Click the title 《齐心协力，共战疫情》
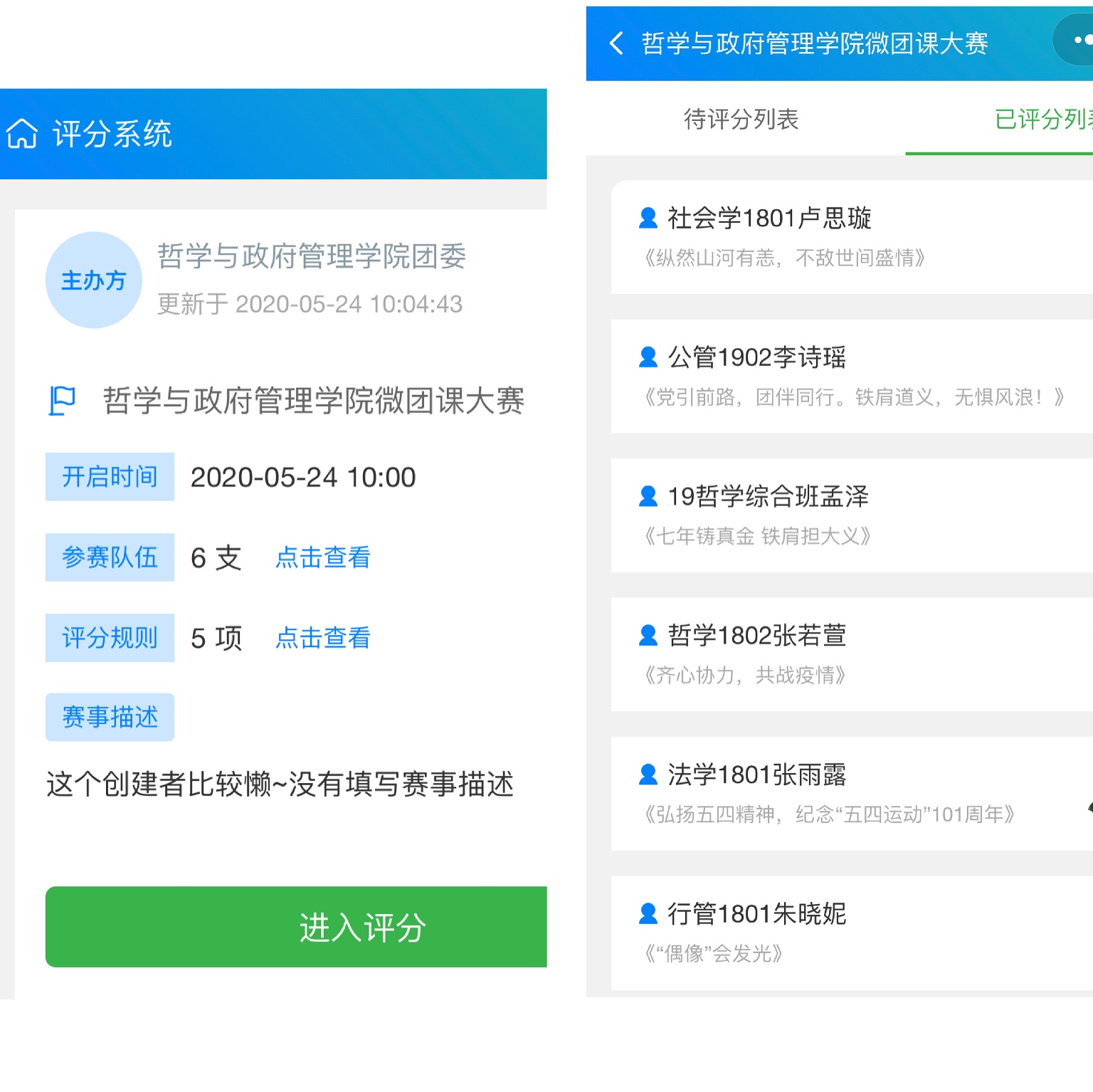Viewport: 1093px width, 1092px height. coord(744,675)
